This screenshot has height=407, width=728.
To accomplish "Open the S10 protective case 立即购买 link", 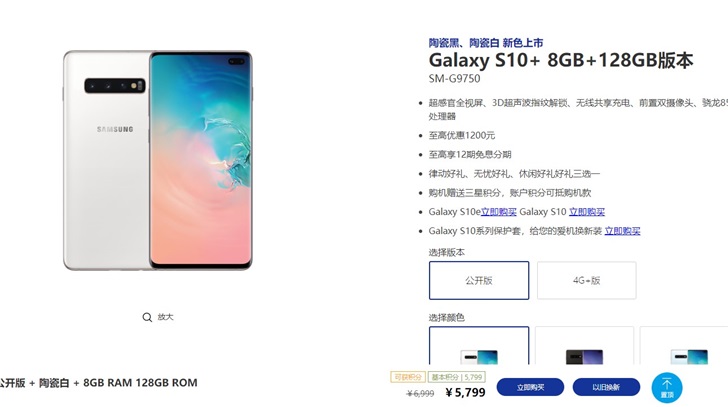I will point(622,231).
